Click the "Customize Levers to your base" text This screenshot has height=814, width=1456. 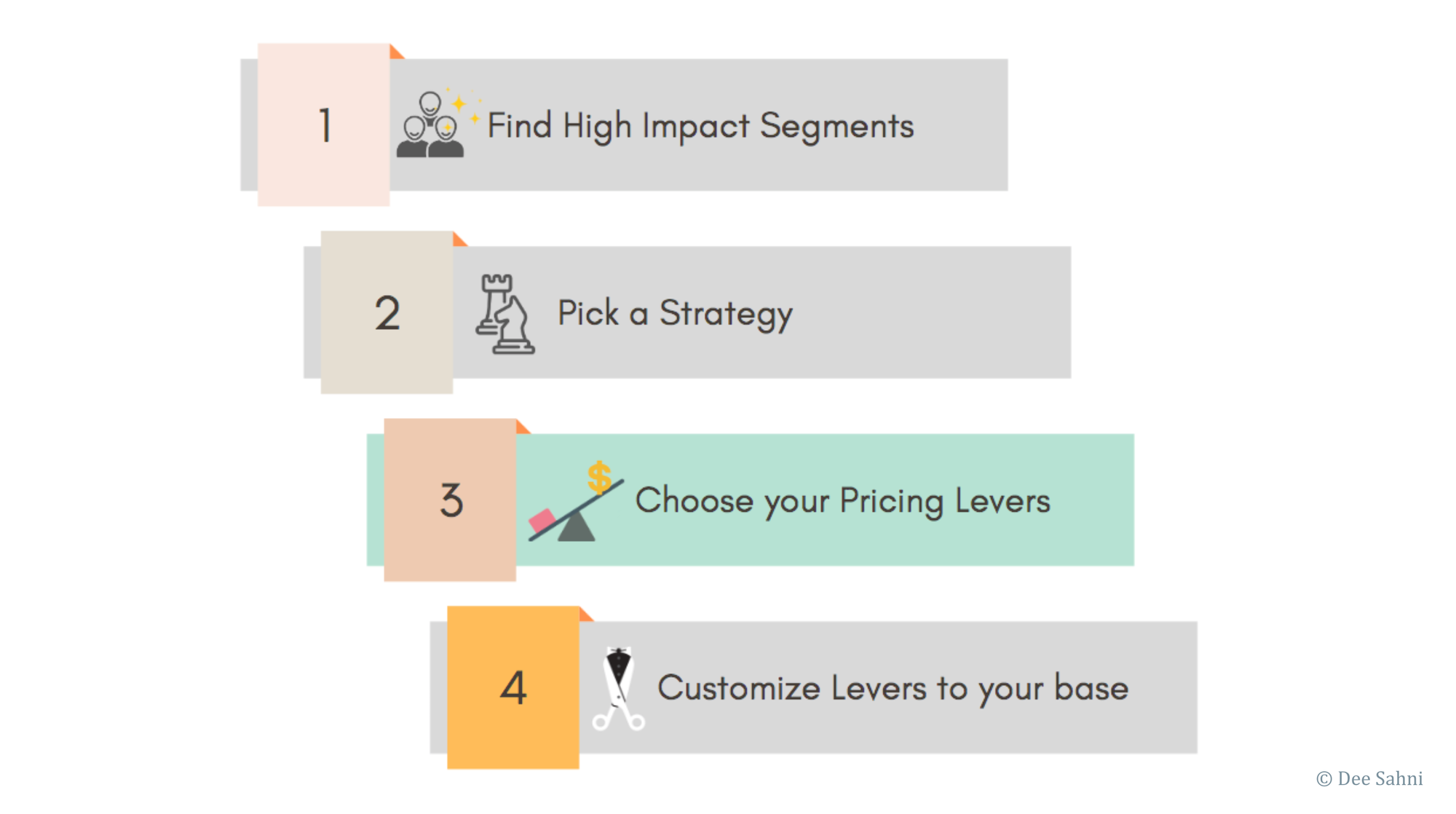pyautogui.click(x=893, y=688)
